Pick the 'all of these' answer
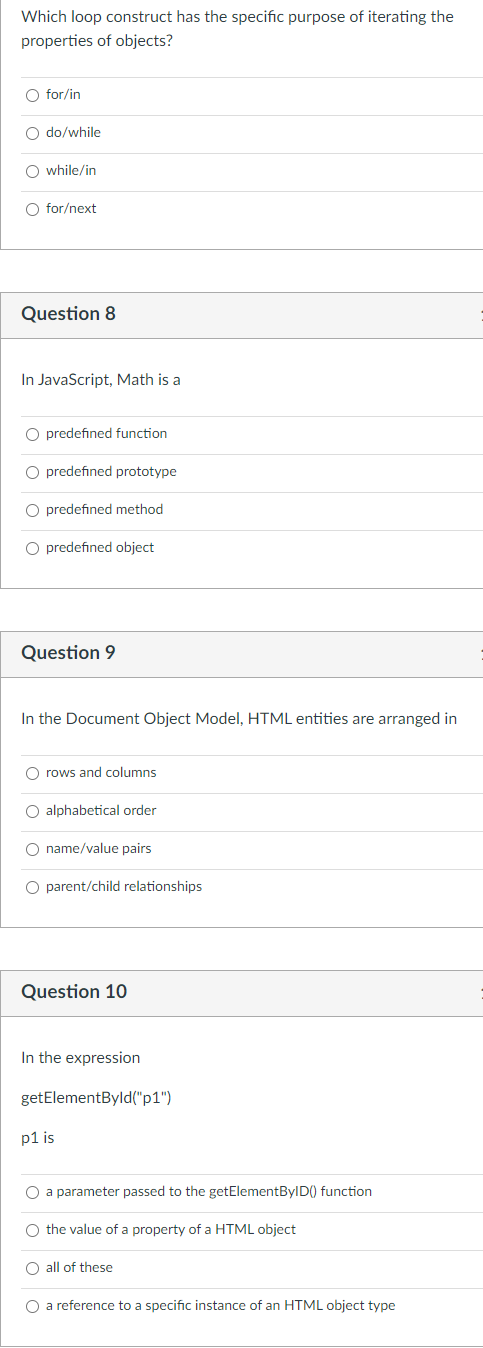The image size is (483, 1348). 33,1268
